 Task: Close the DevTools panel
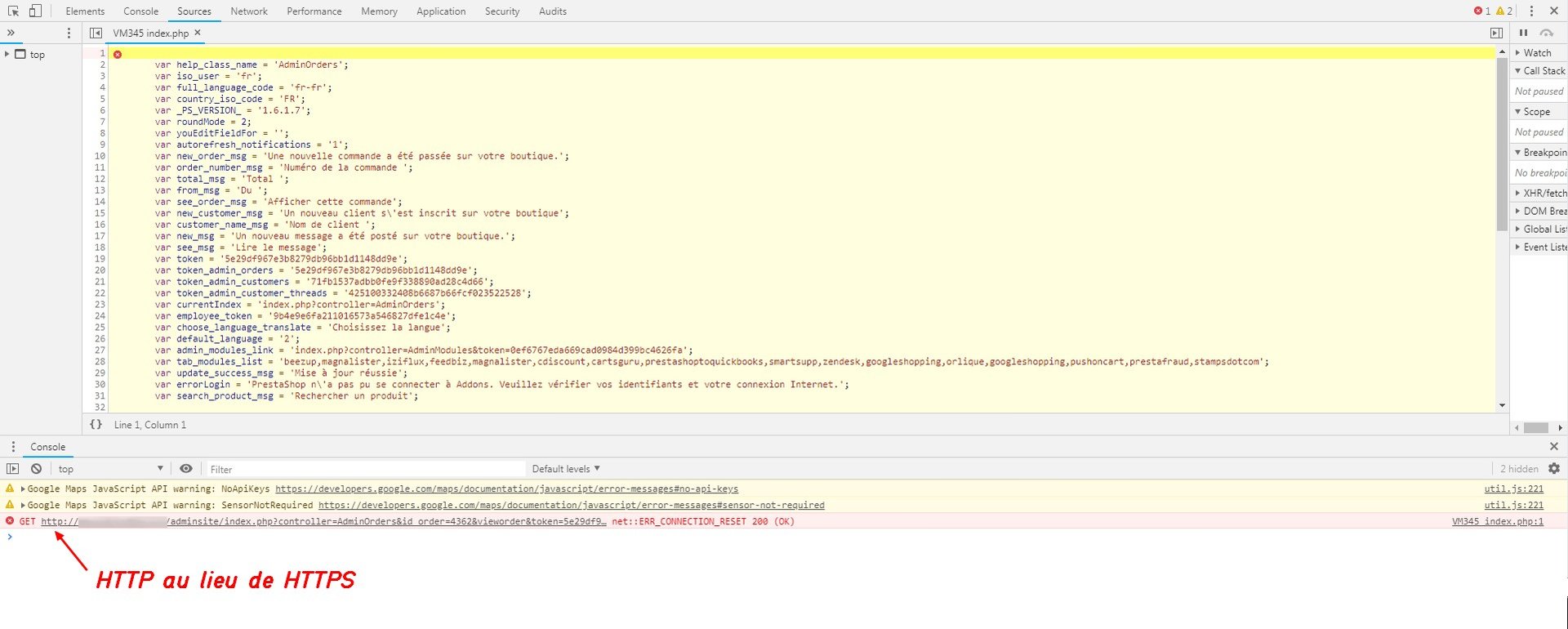coord(1554,11)
